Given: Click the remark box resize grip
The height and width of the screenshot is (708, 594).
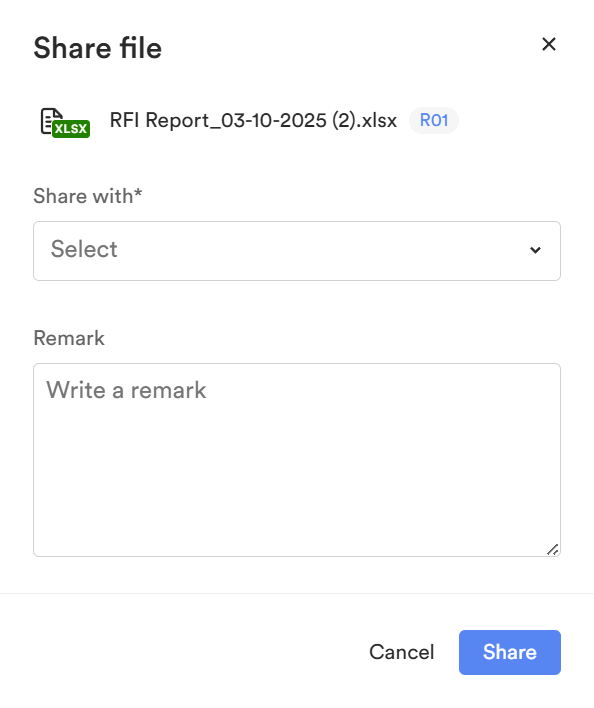Looking at the screenshot, I should click(x=552, y=549).
